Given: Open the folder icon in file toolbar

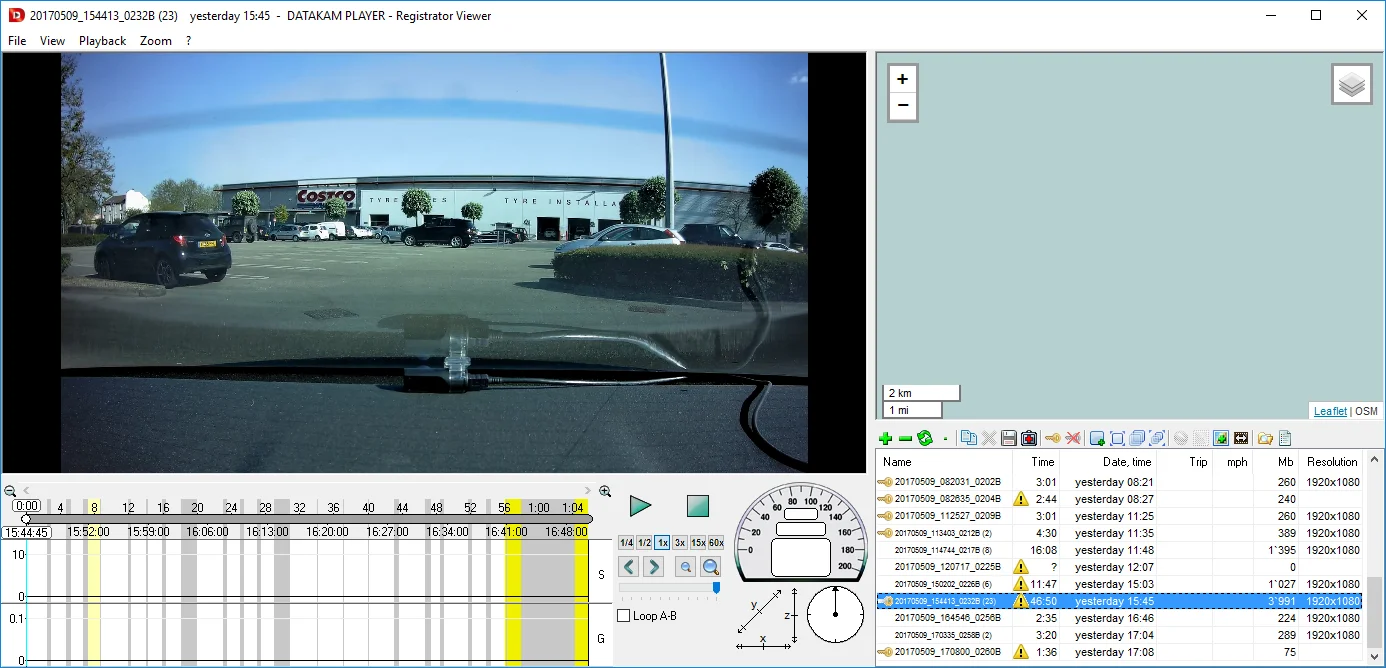Looking at the screenshot, I should click(1265, 438).
